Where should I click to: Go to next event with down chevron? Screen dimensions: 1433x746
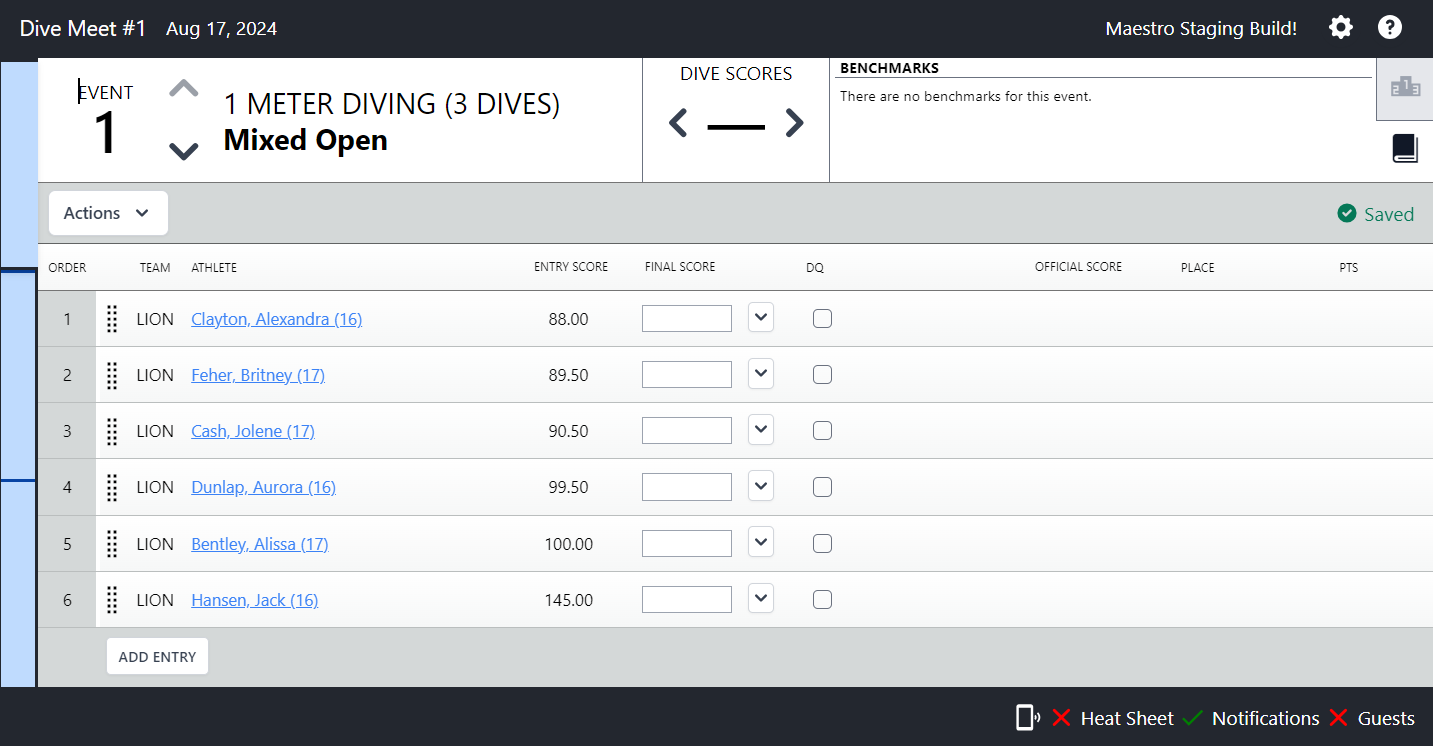[x=184, y=151]
